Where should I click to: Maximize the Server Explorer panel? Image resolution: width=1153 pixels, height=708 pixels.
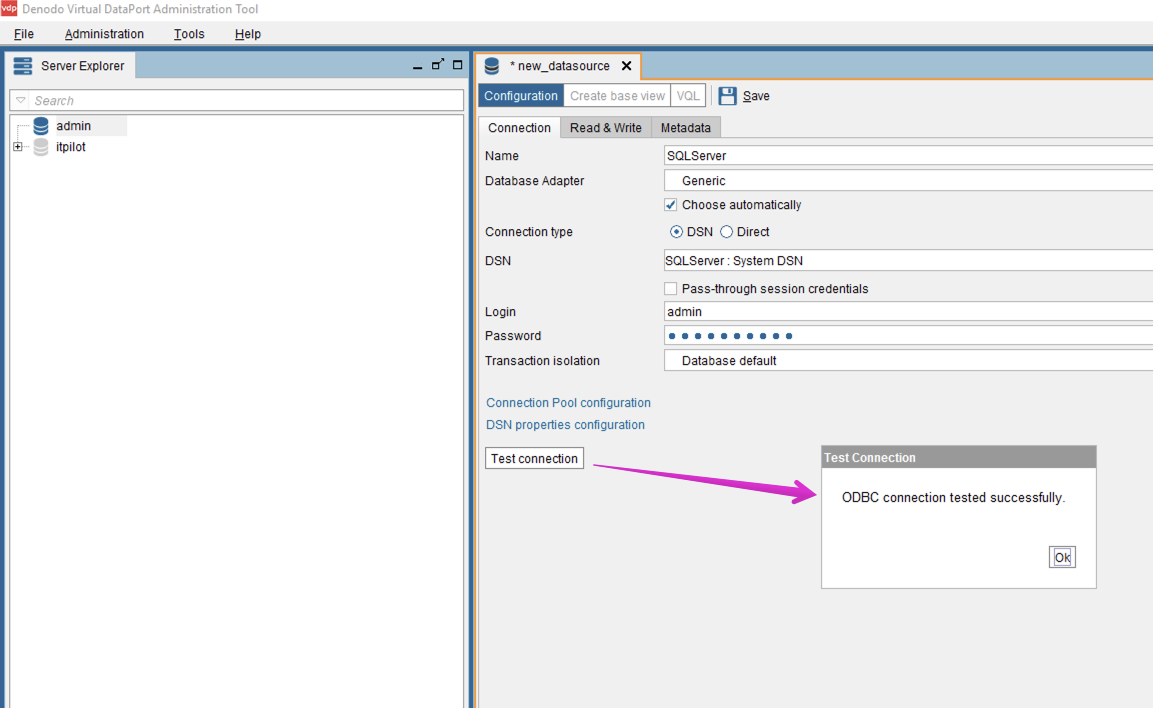click(457, 65)
